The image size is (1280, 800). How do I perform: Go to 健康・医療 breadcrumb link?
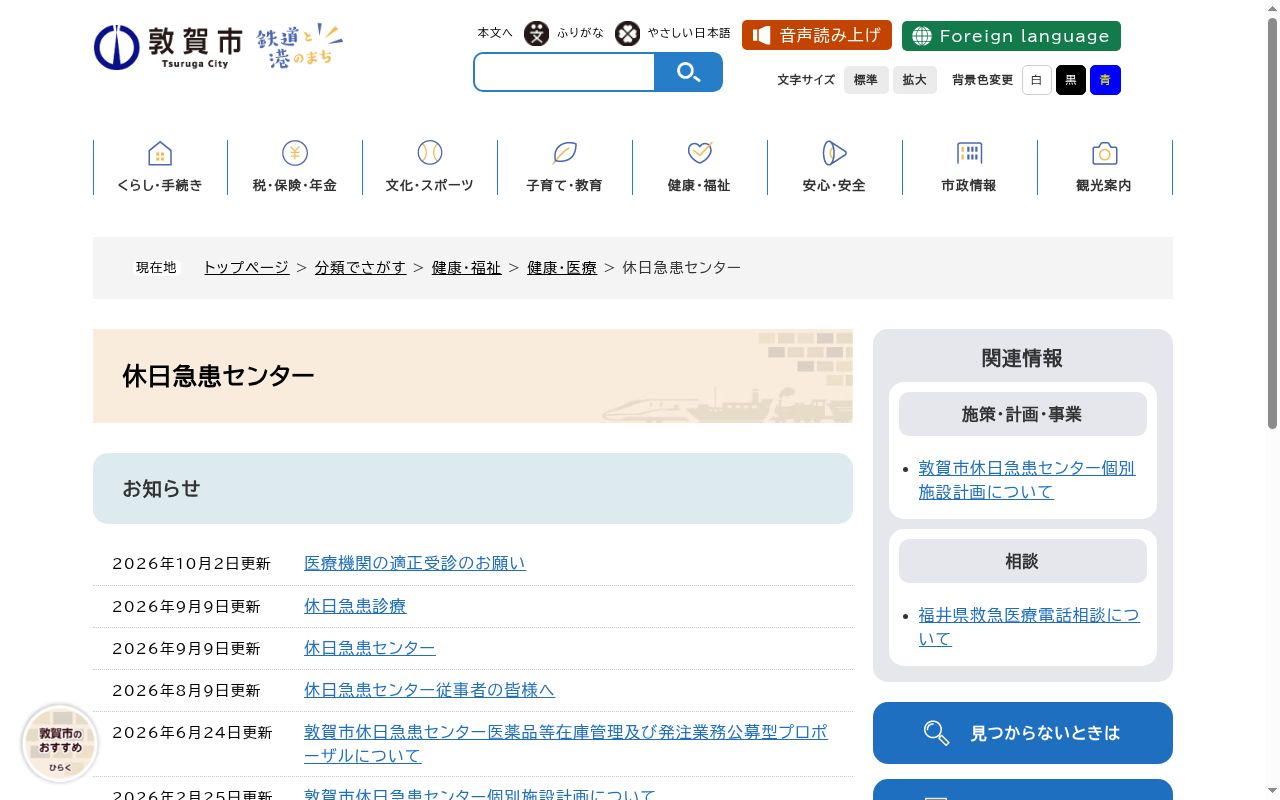(562, 268)
